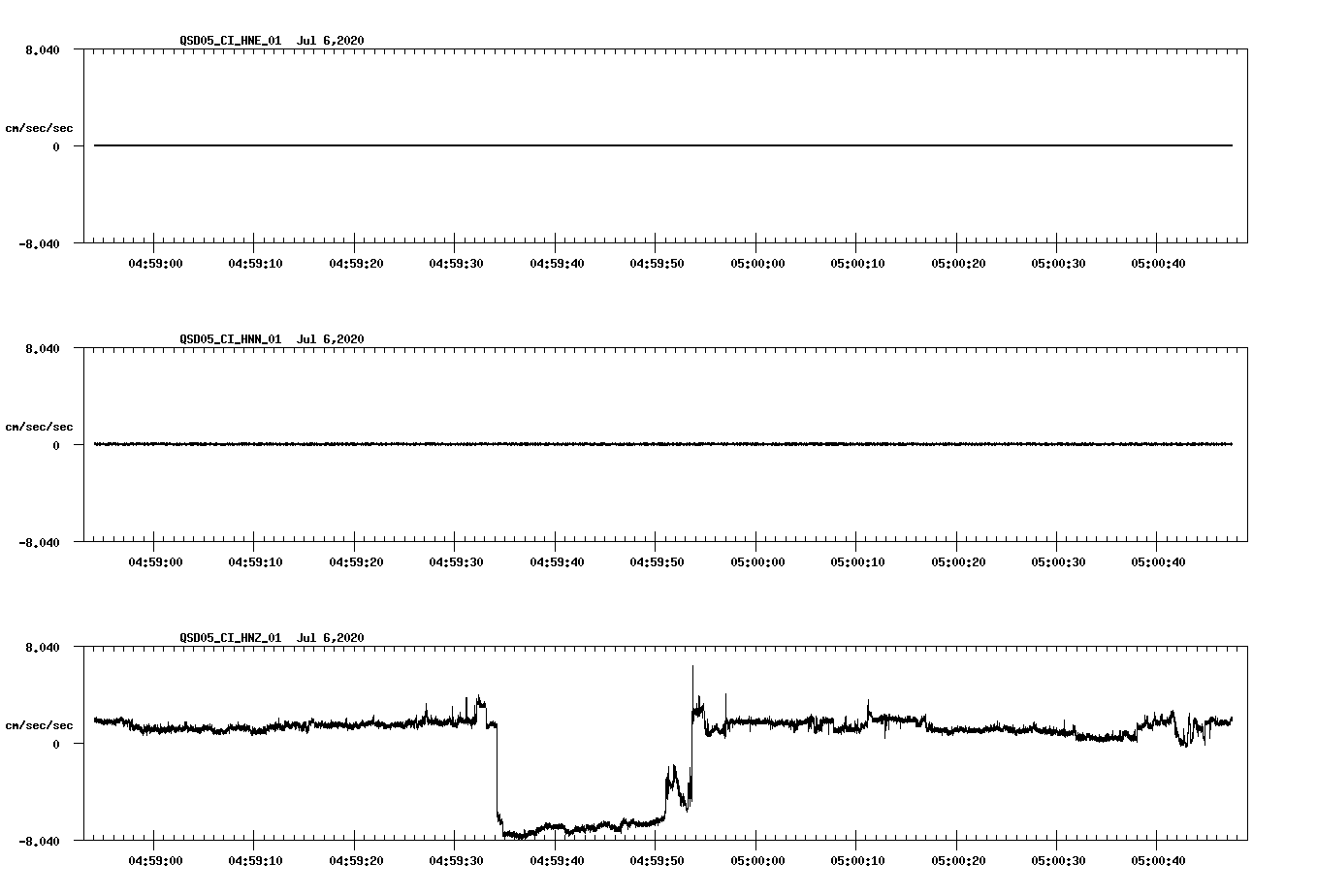The image size is (1317, 896).
Task: Click the cm/sec/sec unit label on HNZ plot
Action: [x=40, y=725]
